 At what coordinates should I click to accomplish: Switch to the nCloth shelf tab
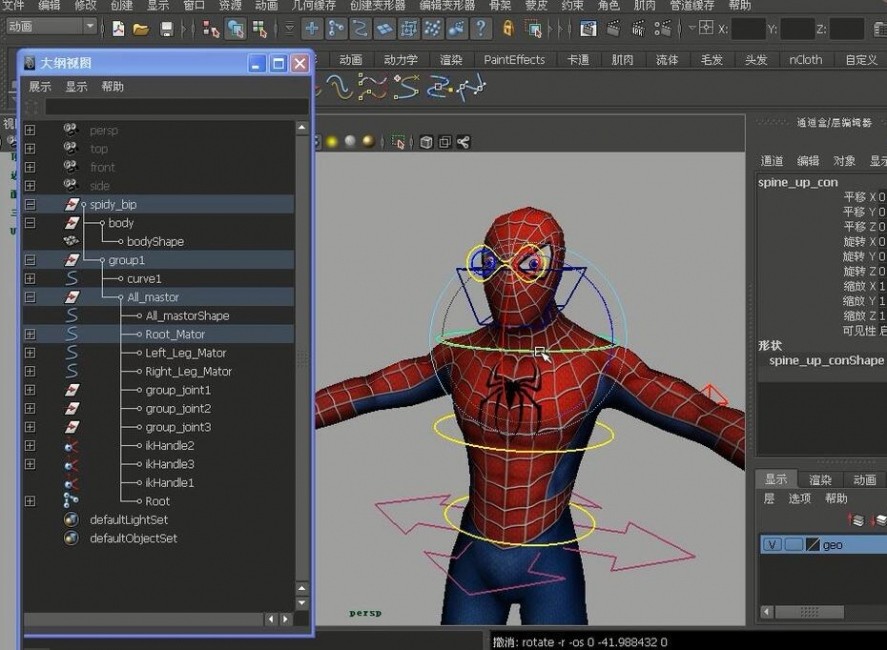tap(806, 59)
